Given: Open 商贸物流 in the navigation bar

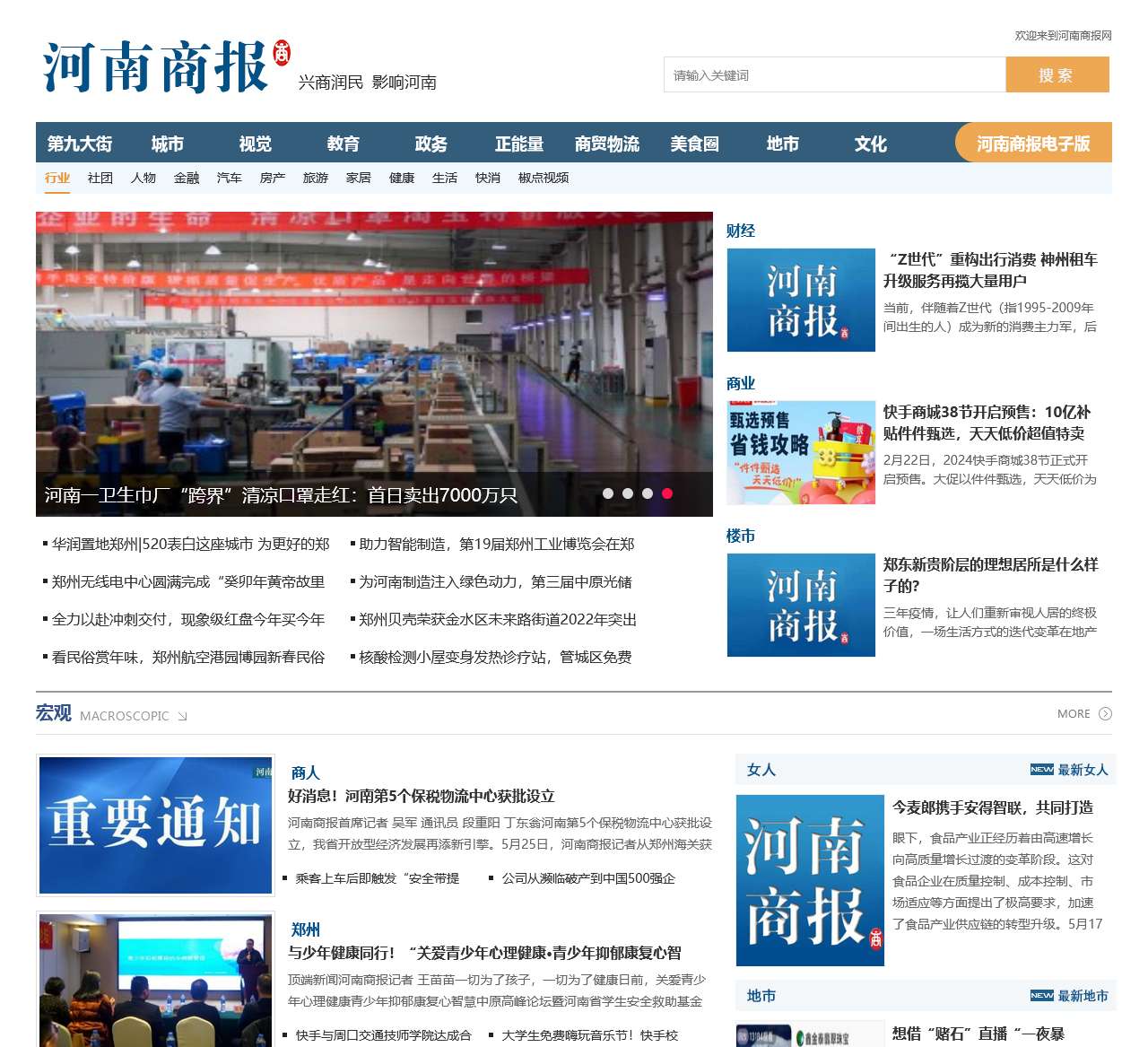Looking at the screenshot, I should click(x=607, y=144).
